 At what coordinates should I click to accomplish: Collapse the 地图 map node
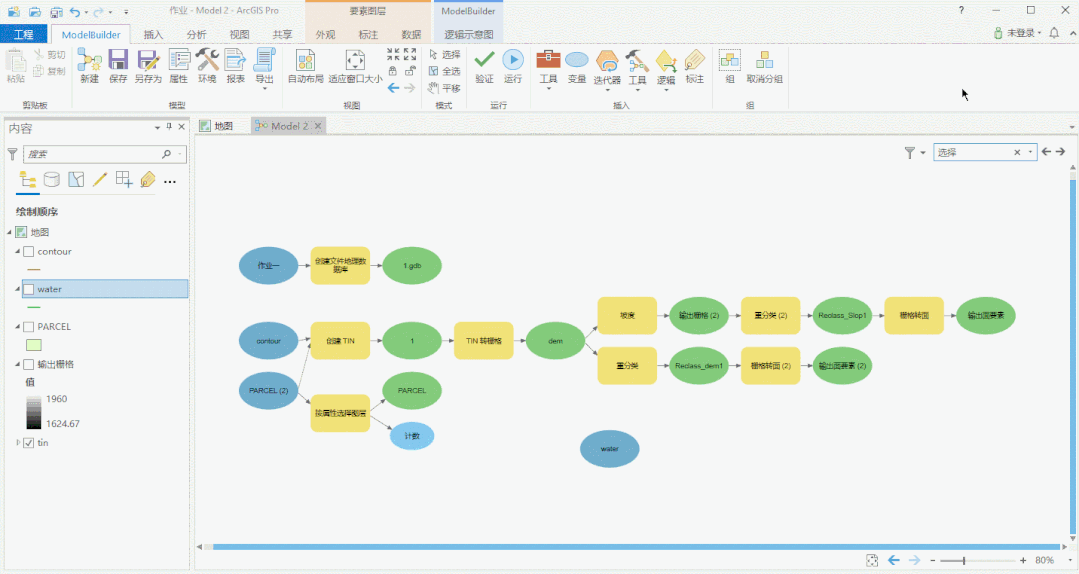[x=10, y=233]
